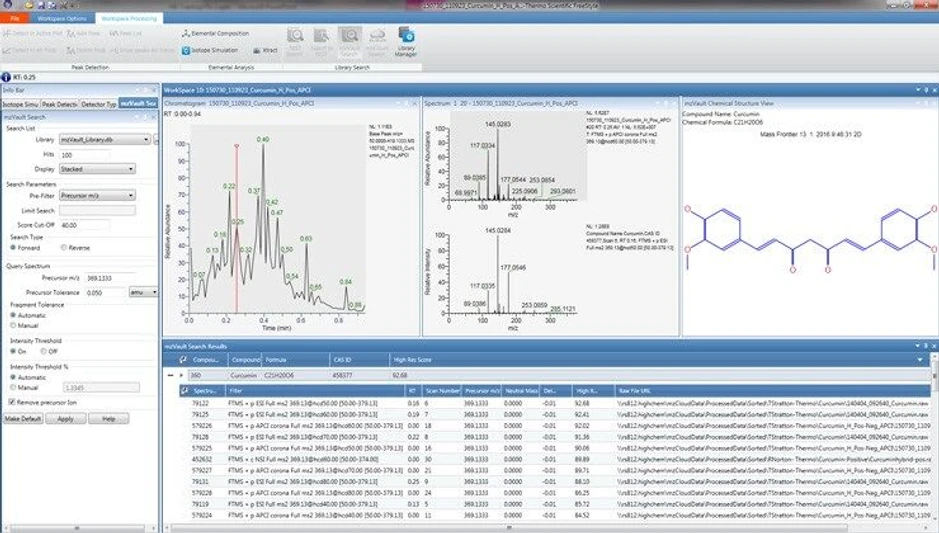939x533 pixels.
Task: Switch to the Peak Detection info tab
Action: coord(59,104)
